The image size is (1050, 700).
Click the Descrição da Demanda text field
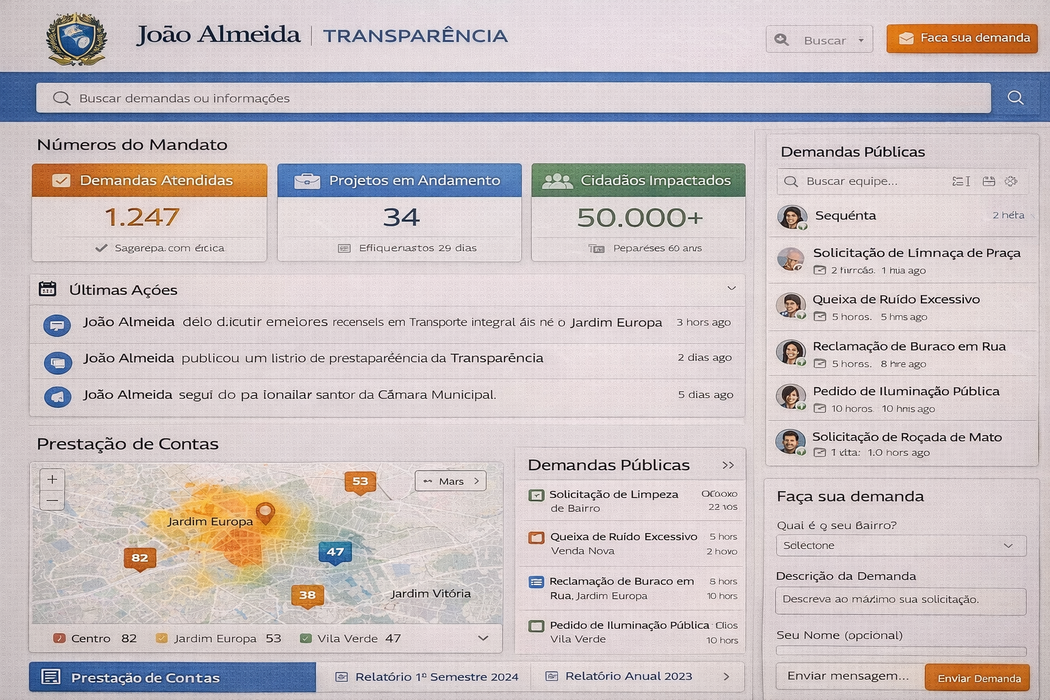[900, 600]
